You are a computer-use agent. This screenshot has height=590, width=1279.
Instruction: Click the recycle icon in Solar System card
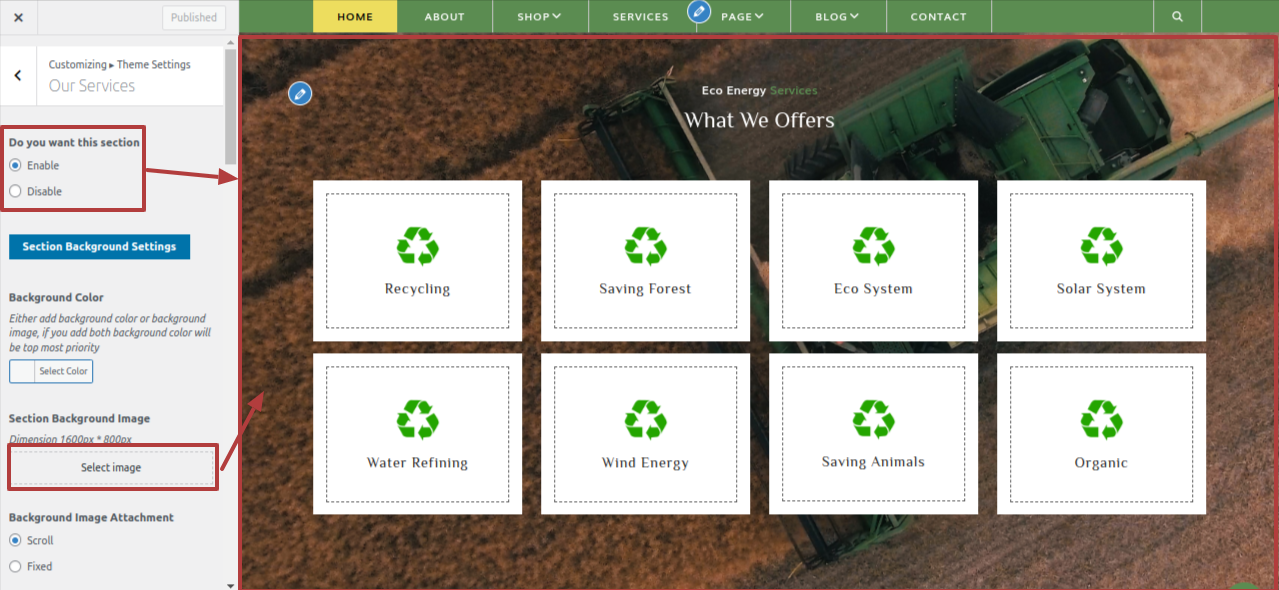point(1101,246)
